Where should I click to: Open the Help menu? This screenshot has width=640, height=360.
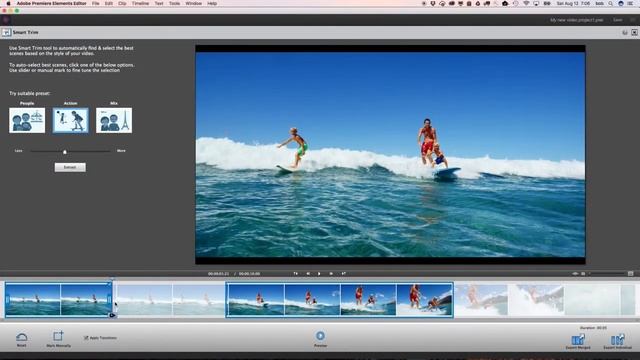(212, 3)
